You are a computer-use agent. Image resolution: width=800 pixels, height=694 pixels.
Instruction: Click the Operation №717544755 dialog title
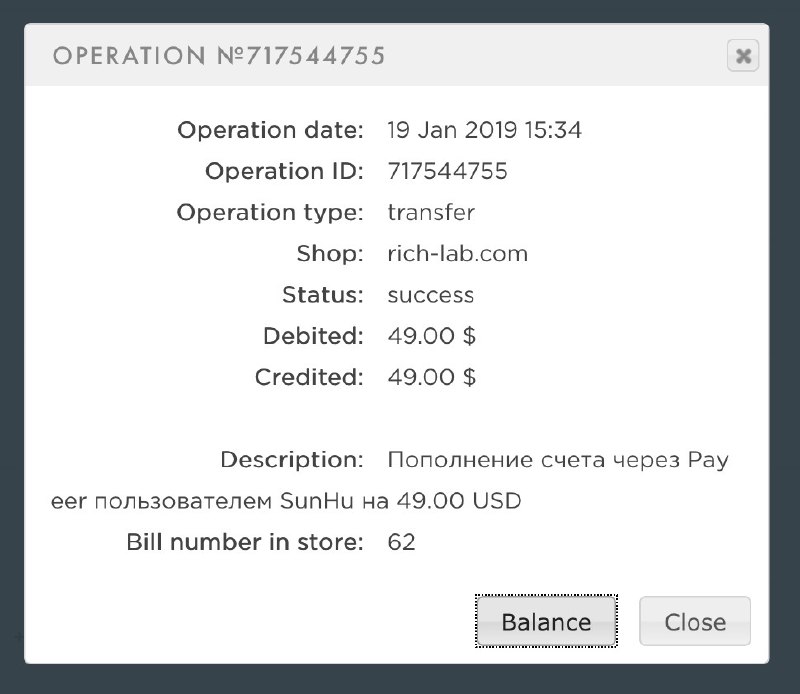coord(219,56)
